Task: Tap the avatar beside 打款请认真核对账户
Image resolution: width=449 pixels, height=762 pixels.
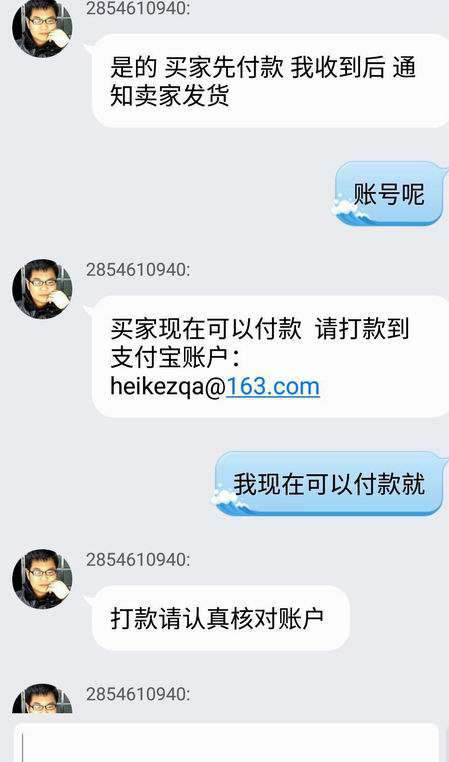Action: click(x=42, y=579)
